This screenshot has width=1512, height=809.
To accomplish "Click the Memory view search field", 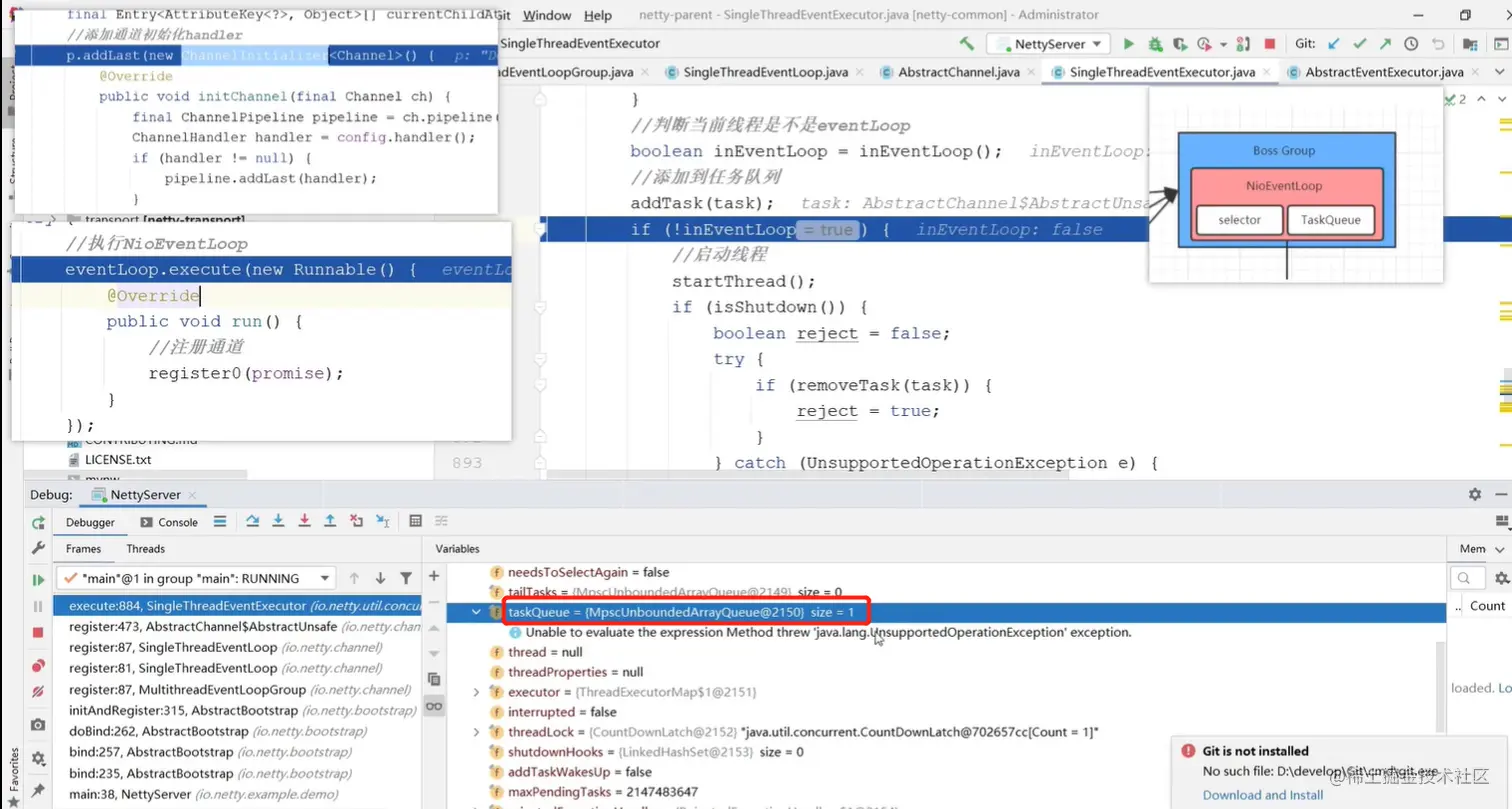I will [x=1467, y=578].
